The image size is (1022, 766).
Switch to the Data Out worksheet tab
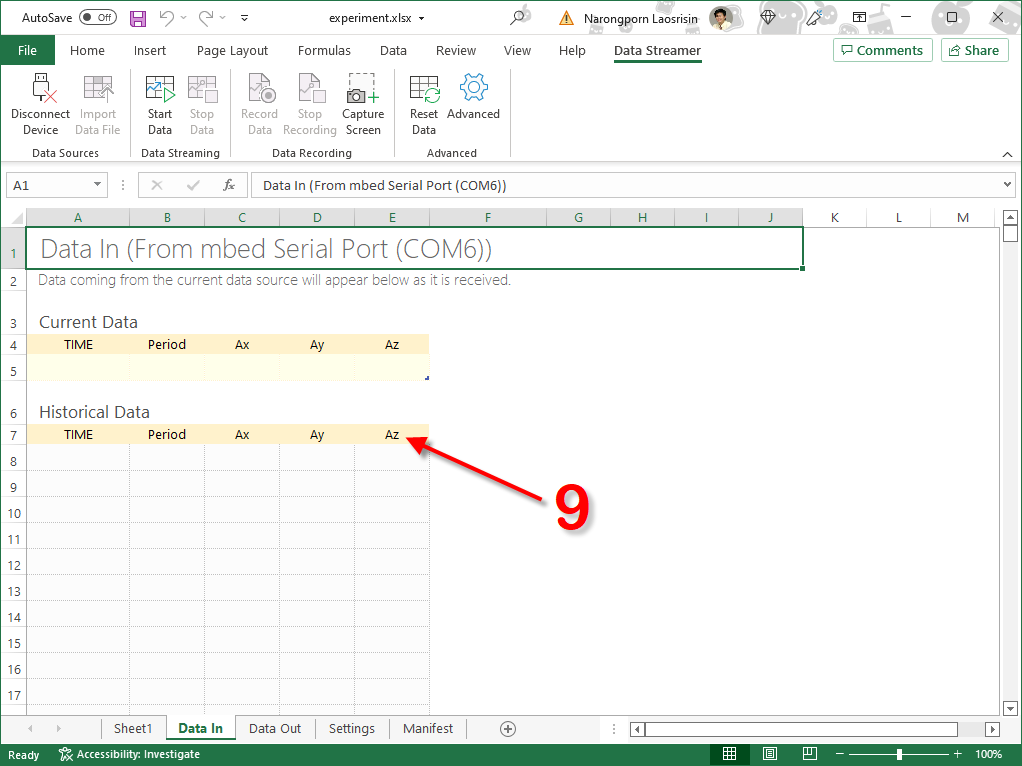pos(274,728)
